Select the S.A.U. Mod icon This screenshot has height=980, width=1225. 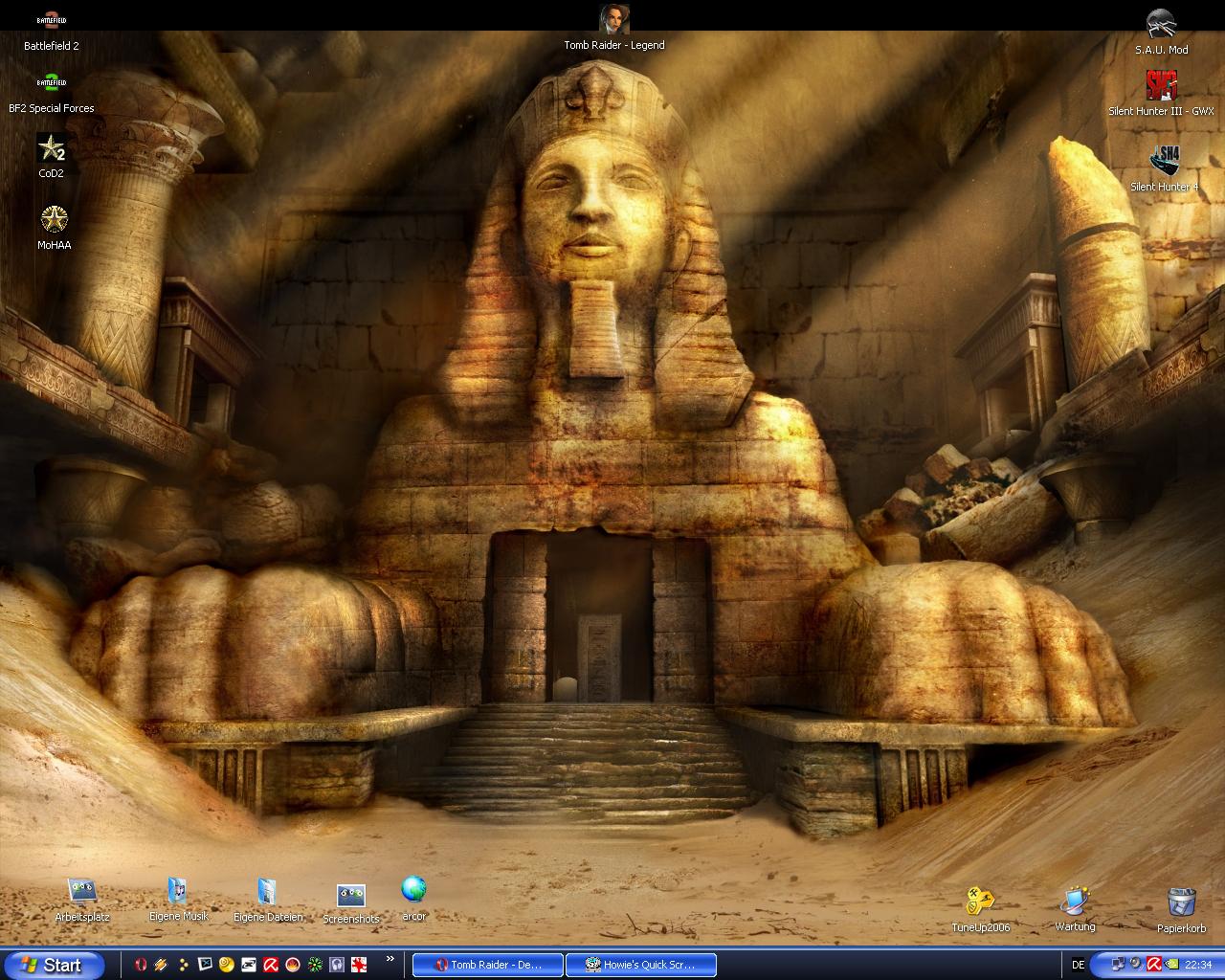pos(1161,25)
